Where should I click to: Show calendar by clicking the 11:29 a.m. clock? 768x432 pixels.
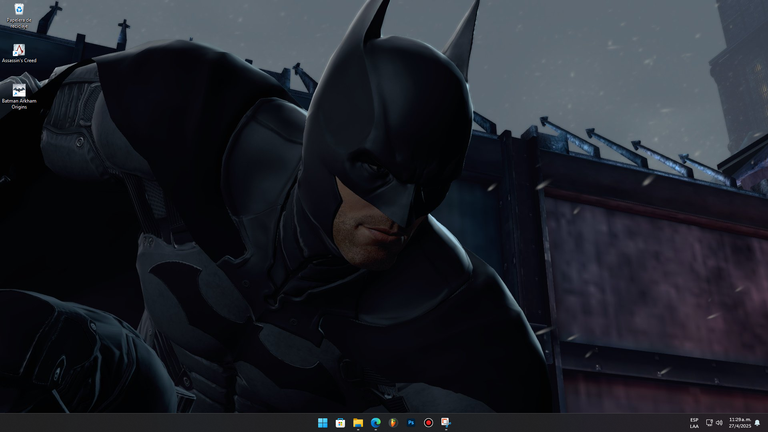coord(740,423)
